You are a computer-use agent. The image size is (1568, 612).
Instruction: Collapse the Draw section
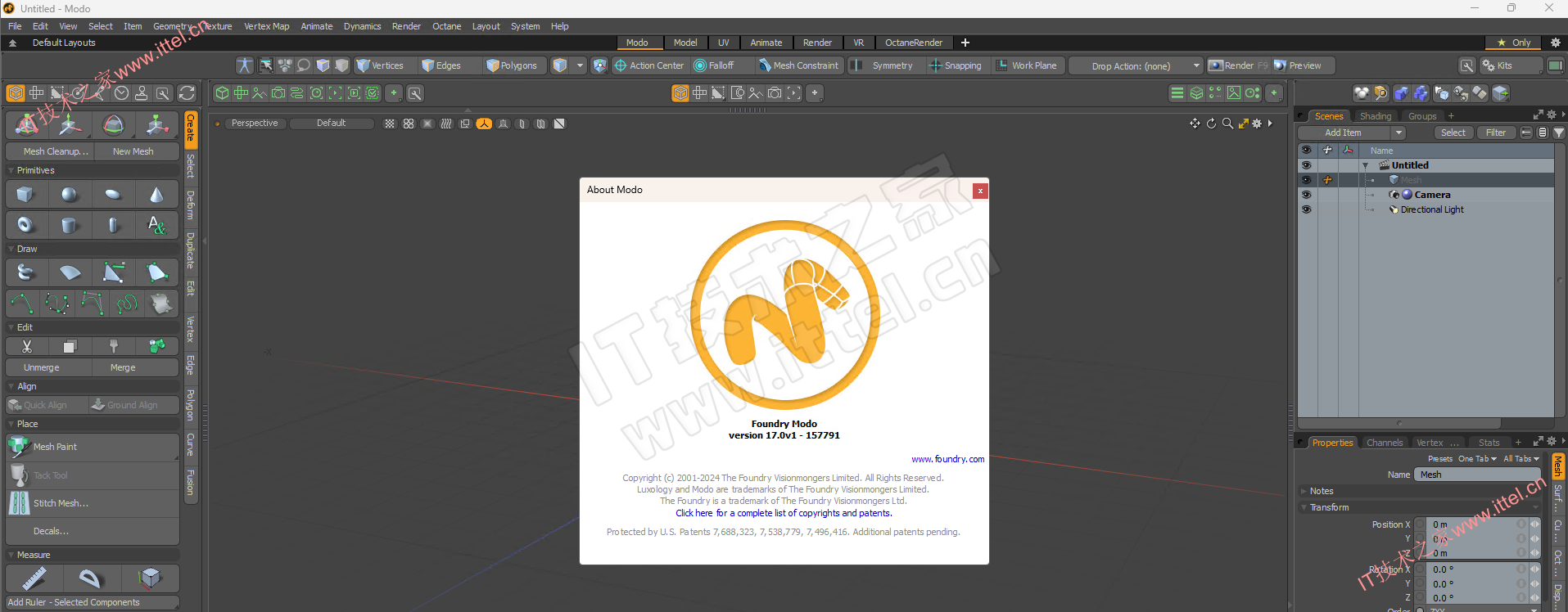[x=11, y=249]
